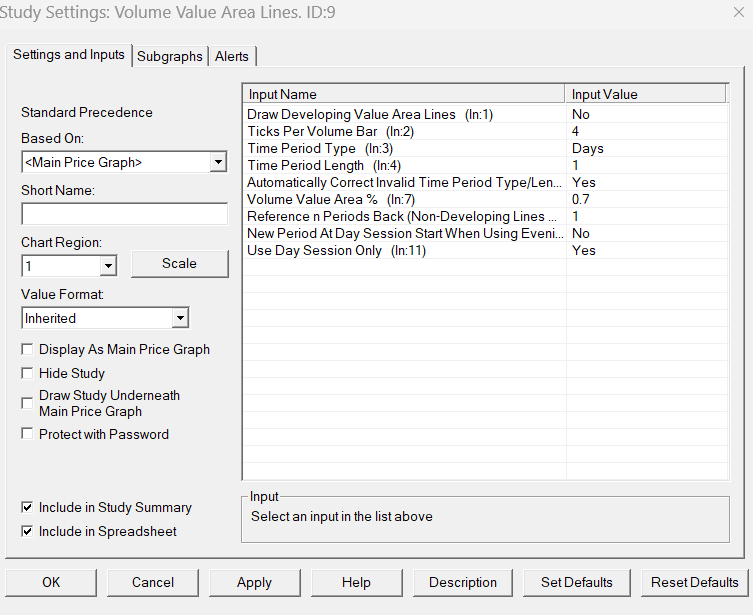Uncheck Include in Spreadsheet checkbox

27,531
